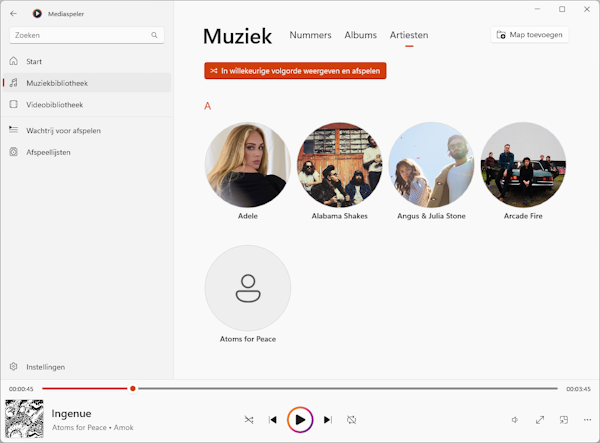Click the elapsed time 00:00:45
Image resolution: width=600 pixels, height=443 pixels.
click(21, 389)
